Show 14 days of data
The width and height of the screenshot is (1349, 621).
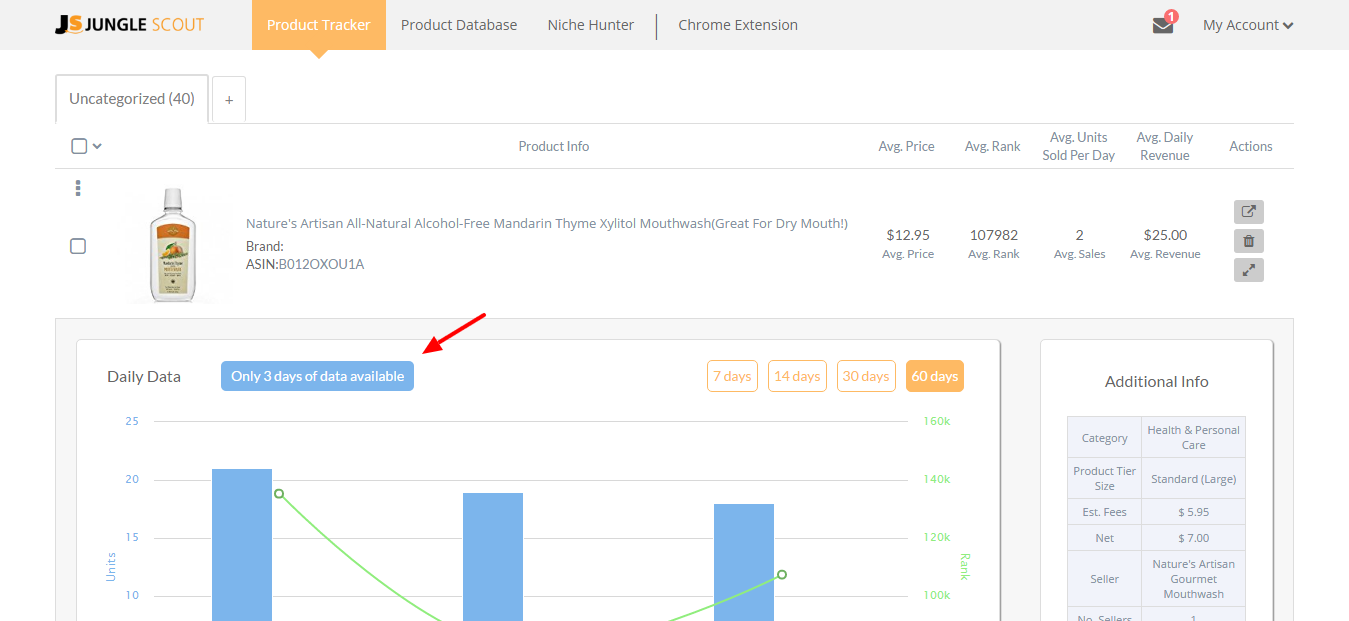[797, 376]
